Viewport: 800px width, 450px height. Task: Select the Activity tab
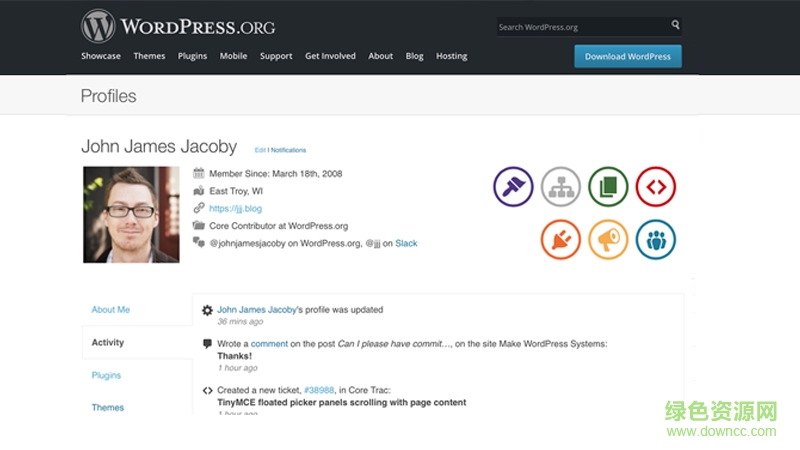pos(108,342)
